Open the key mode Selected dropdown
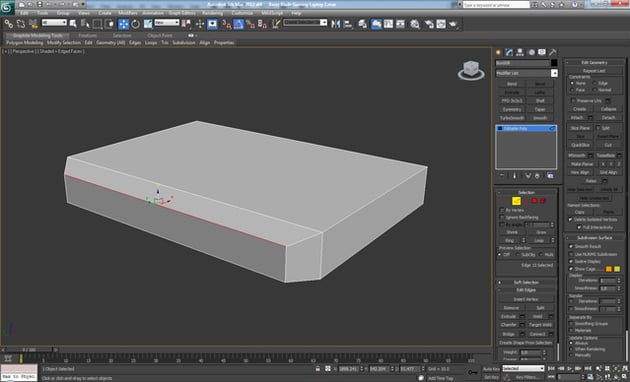The width and height of the screenshot is (630, 382). pyautogui.click(x=523, y=368)
